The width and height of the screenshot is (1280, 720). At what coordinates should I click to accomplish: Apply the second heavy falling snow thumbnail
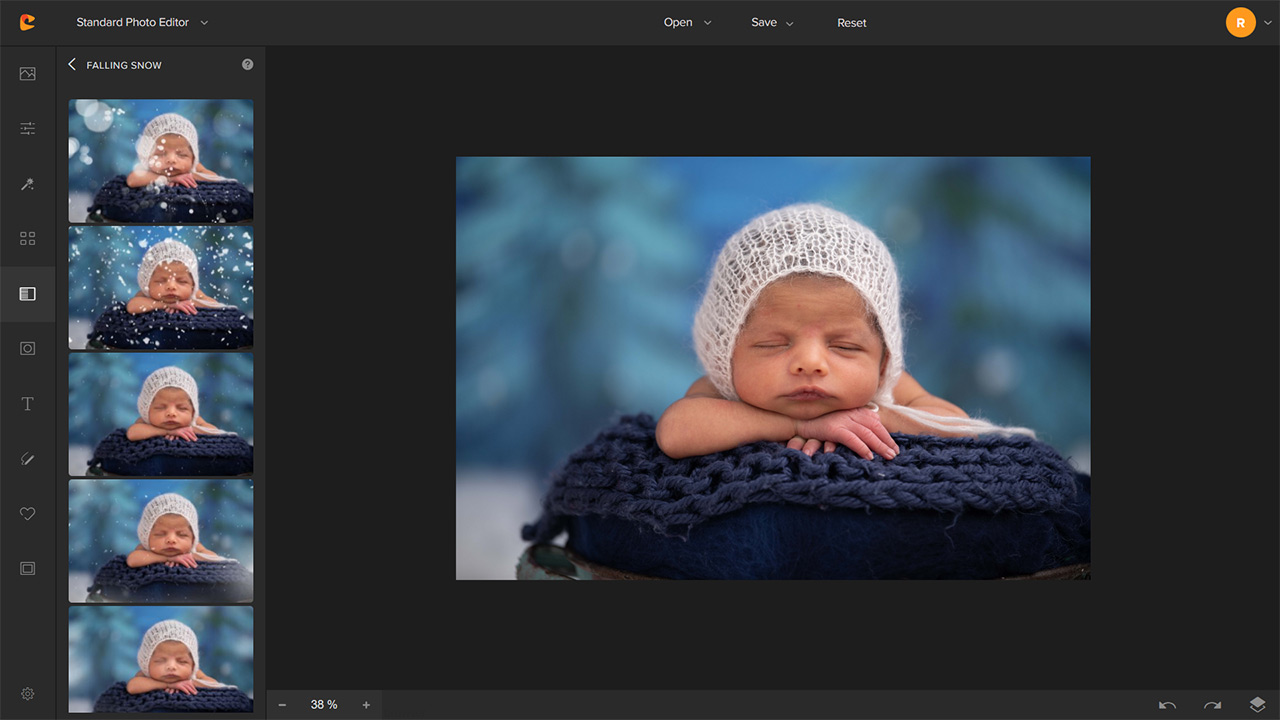pyautogui.click(x=160, y=287)
